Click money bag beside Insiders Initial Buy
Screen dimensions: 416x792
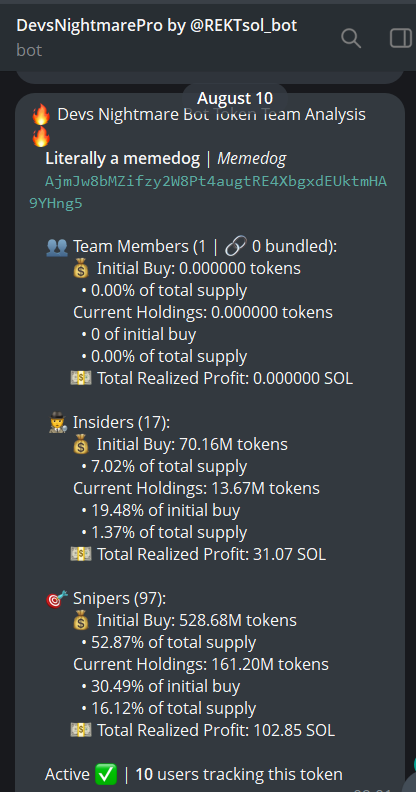point(81,444)
